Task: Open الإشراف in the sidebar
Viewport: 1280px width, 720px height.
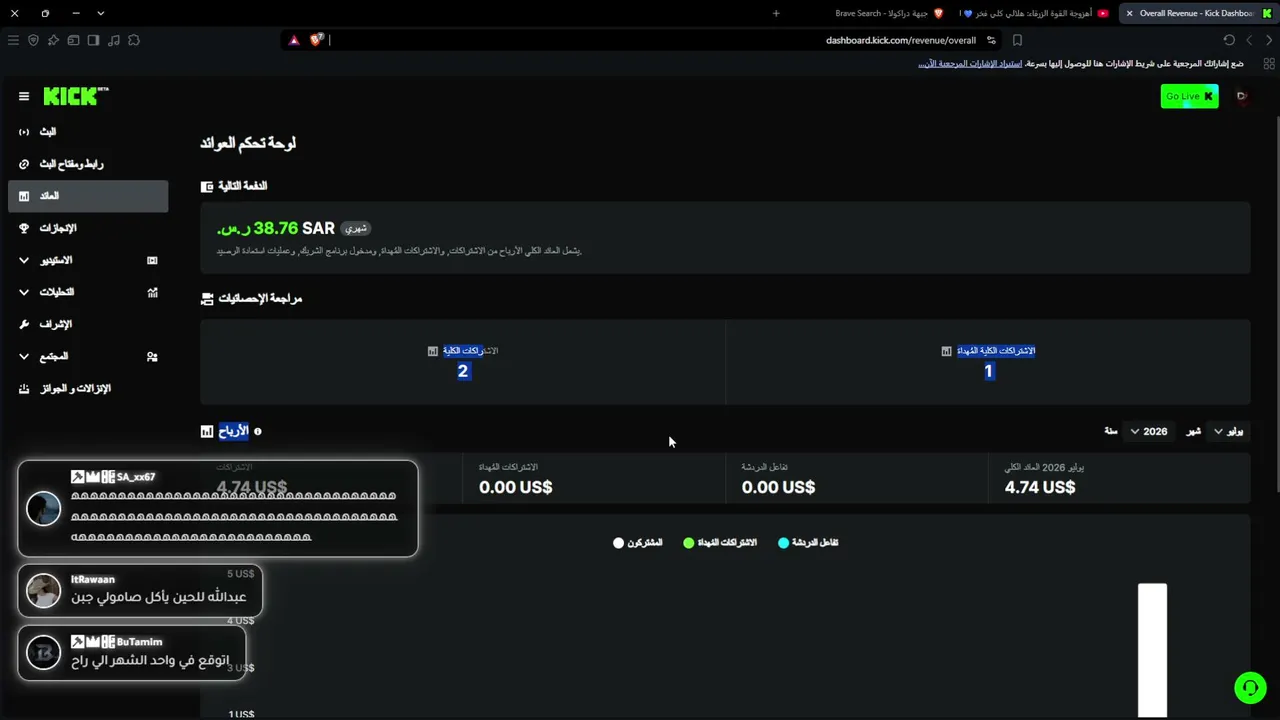Action: click(x=88, y=324)
